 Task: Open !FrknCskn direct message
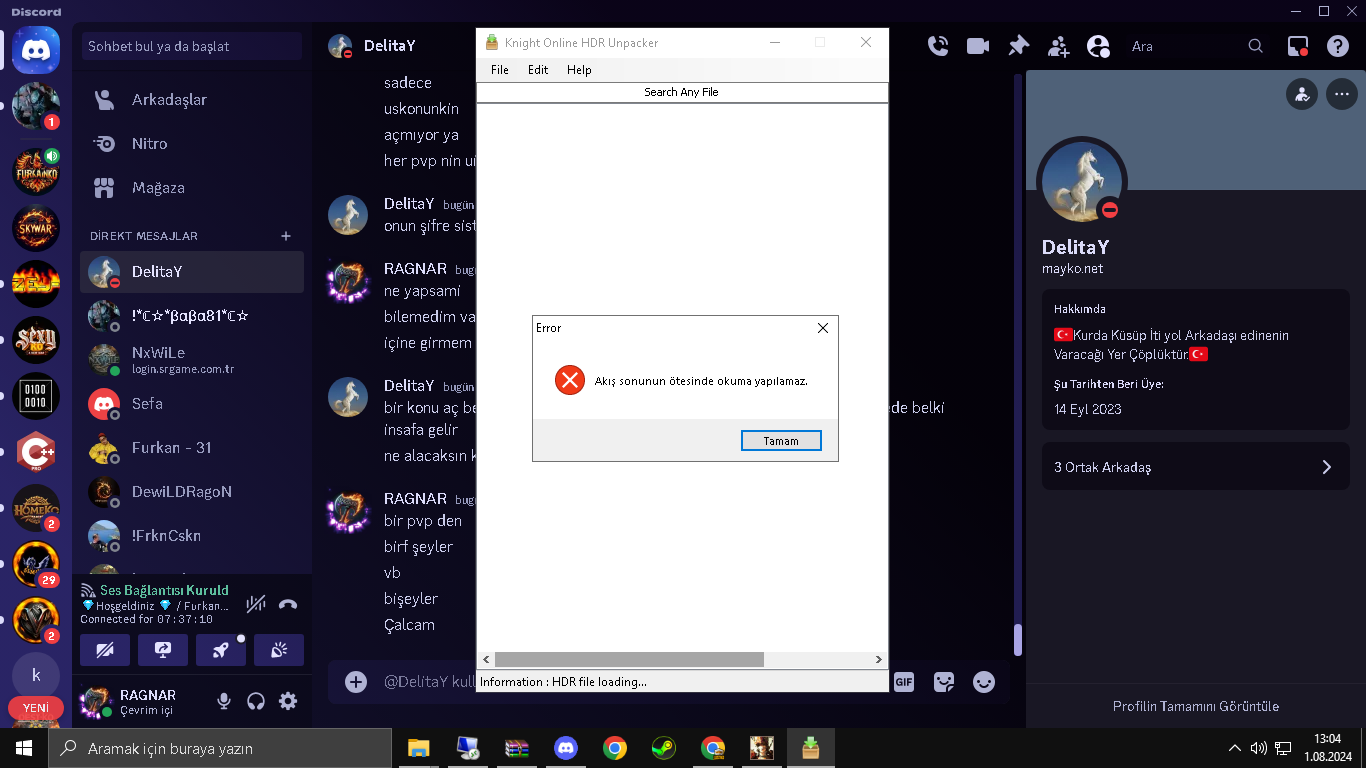[192, 536]
